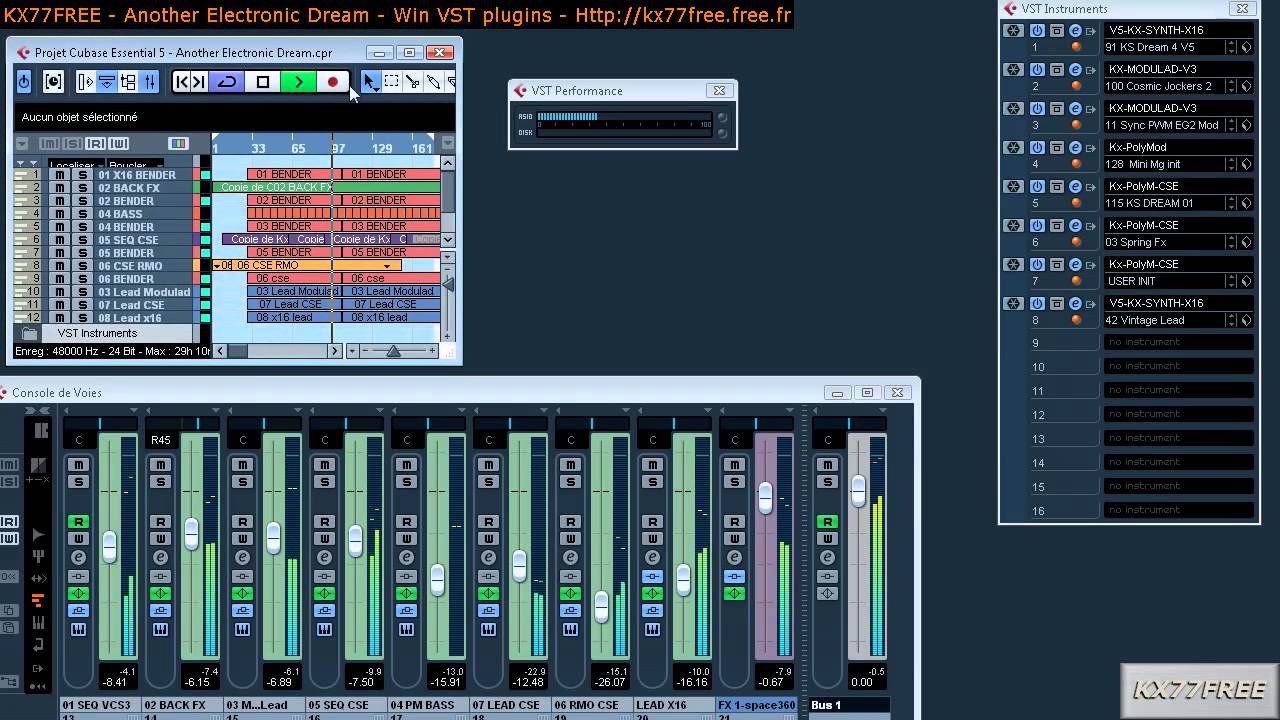This screenshot has width=1280, height=720.
Task: Toggle global Read automation in track list header
Action: point(95,144)
